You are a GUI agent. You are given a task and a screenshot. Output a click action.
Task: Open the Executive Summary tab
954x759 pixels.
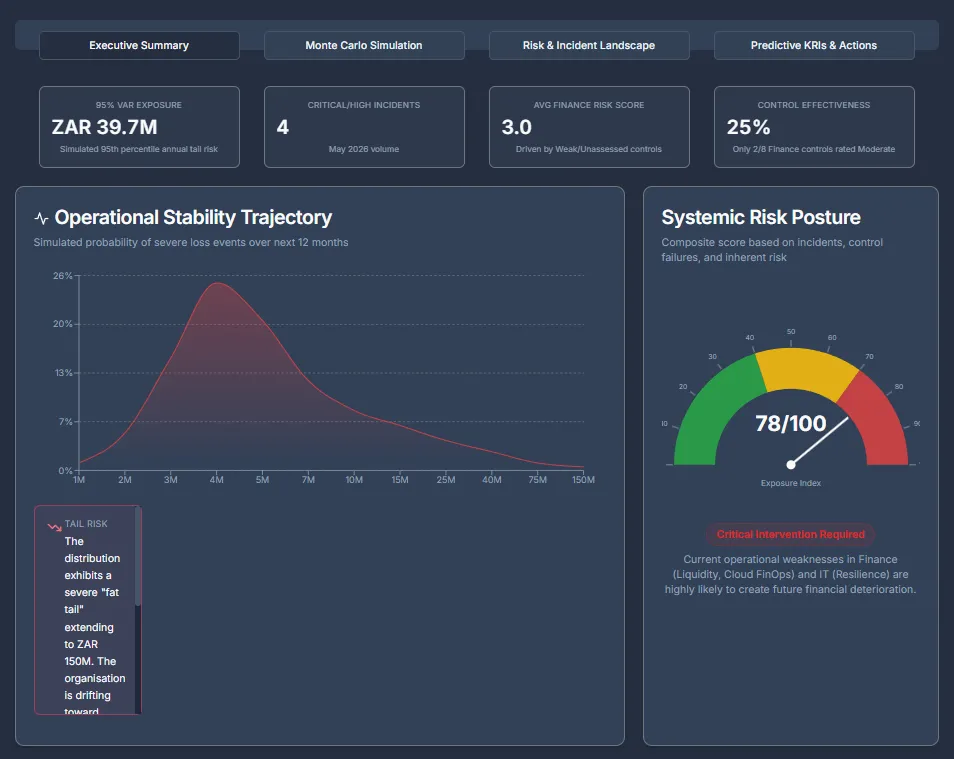coord(139,46)
